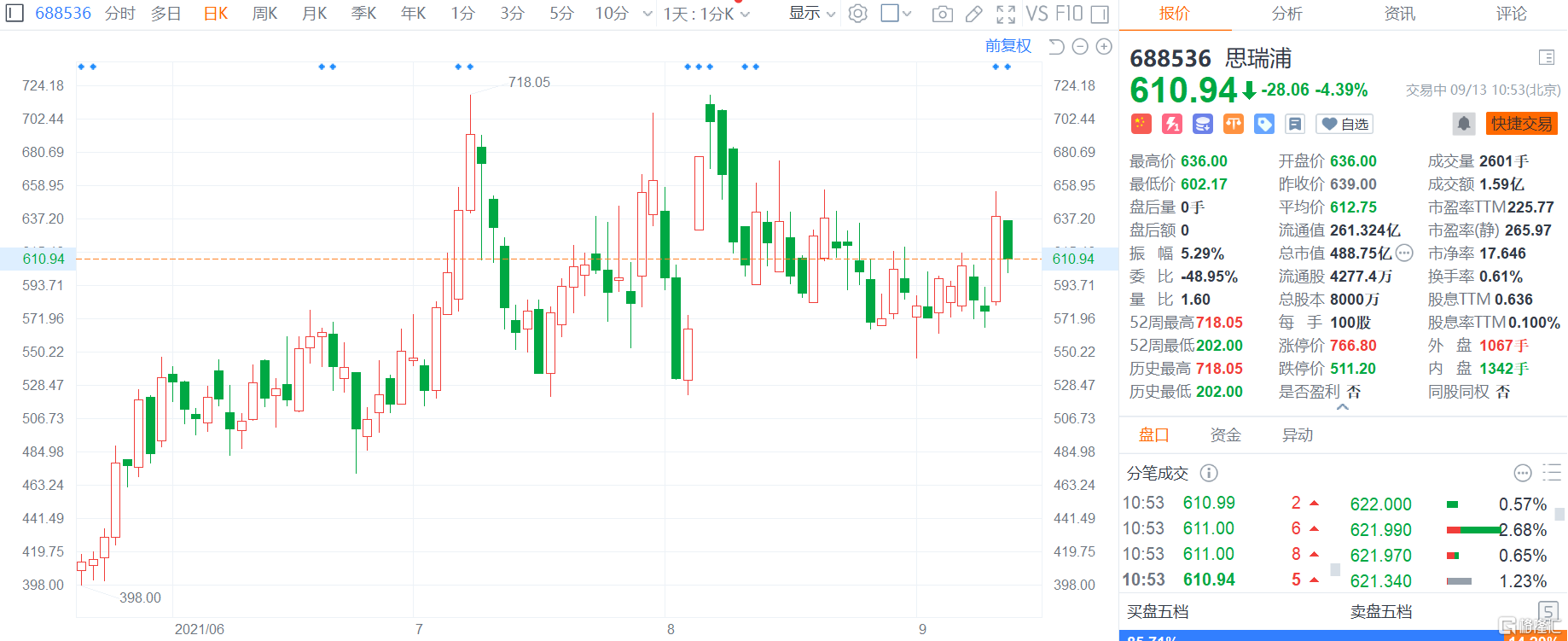Expand chart to fullscreen
This screenshot has height=641, width=1568.
click(1006, 14)
